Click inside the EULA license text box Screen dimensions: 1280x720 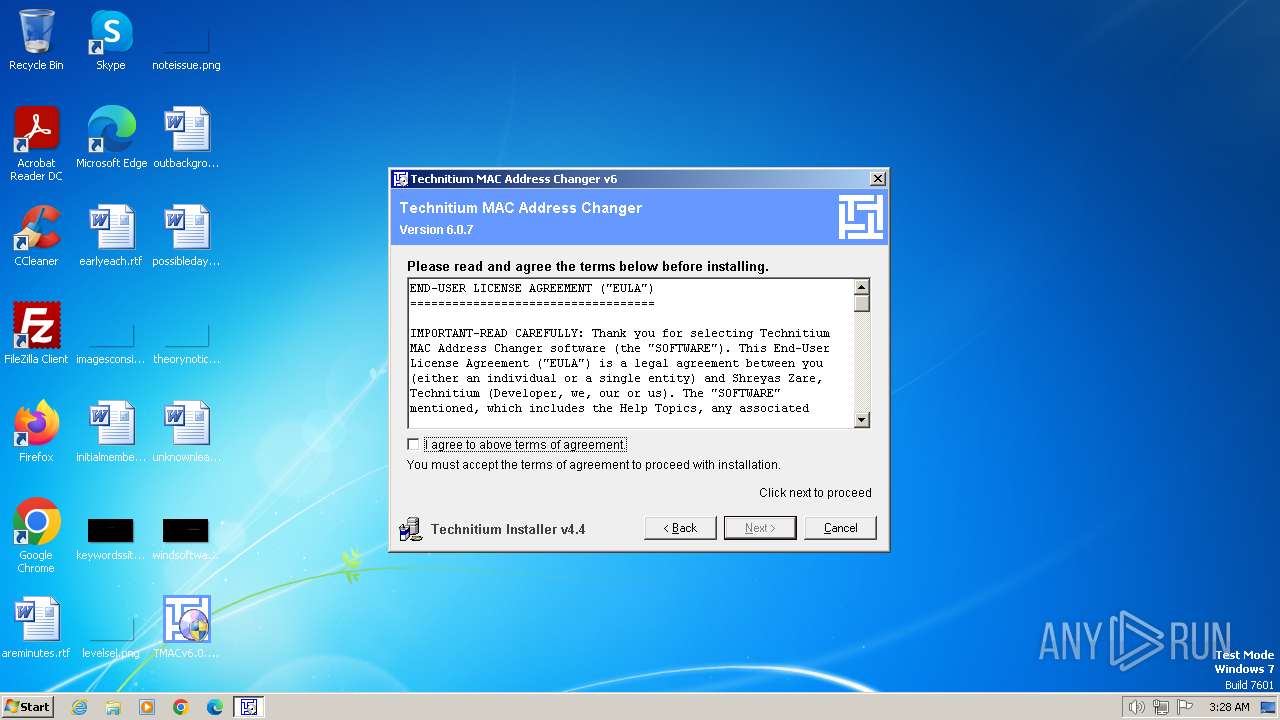click(630, 353)
